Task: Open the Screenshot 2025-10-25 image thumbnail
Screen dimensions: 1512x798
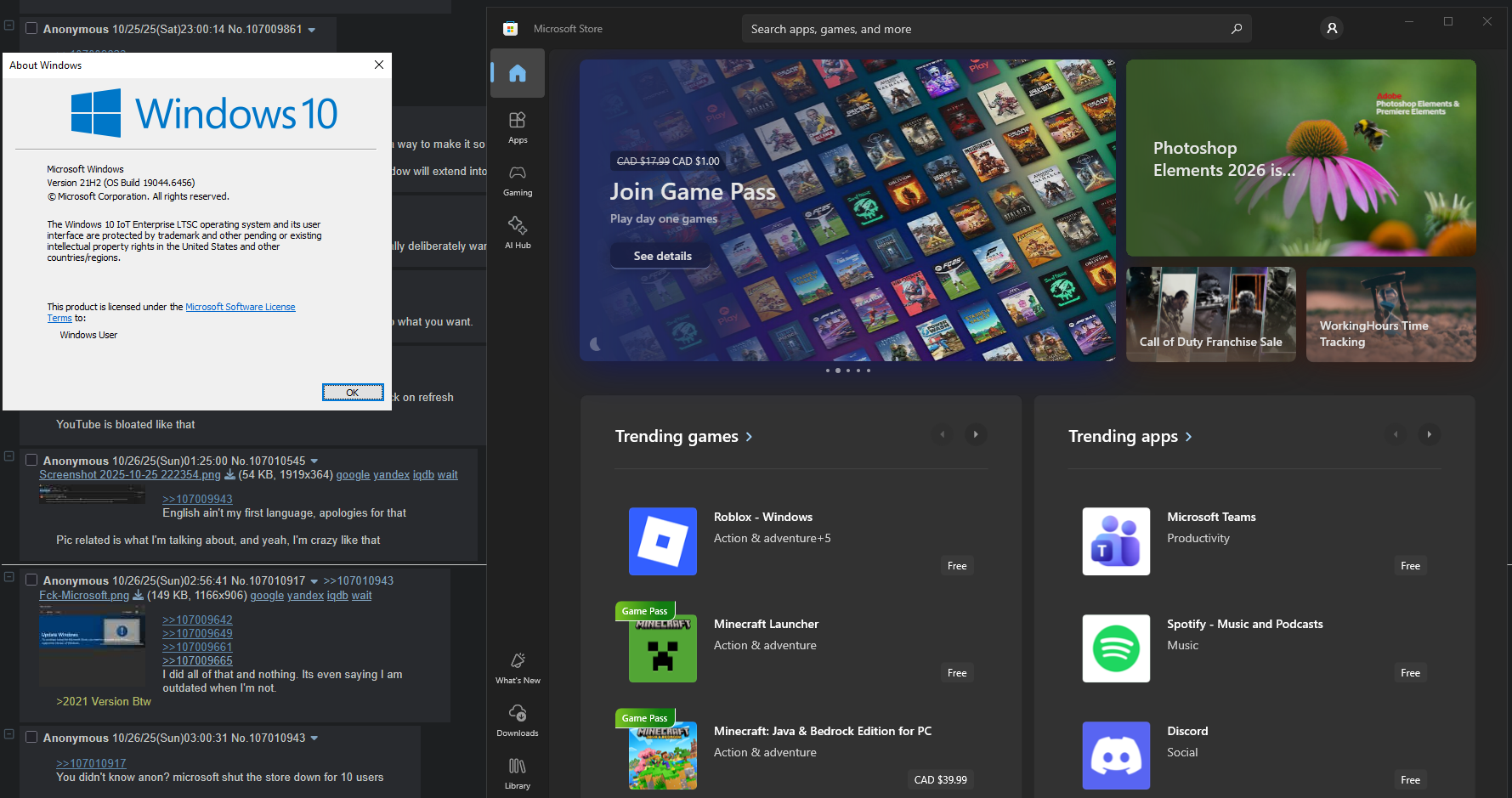Action: click(x=92, y=495)
